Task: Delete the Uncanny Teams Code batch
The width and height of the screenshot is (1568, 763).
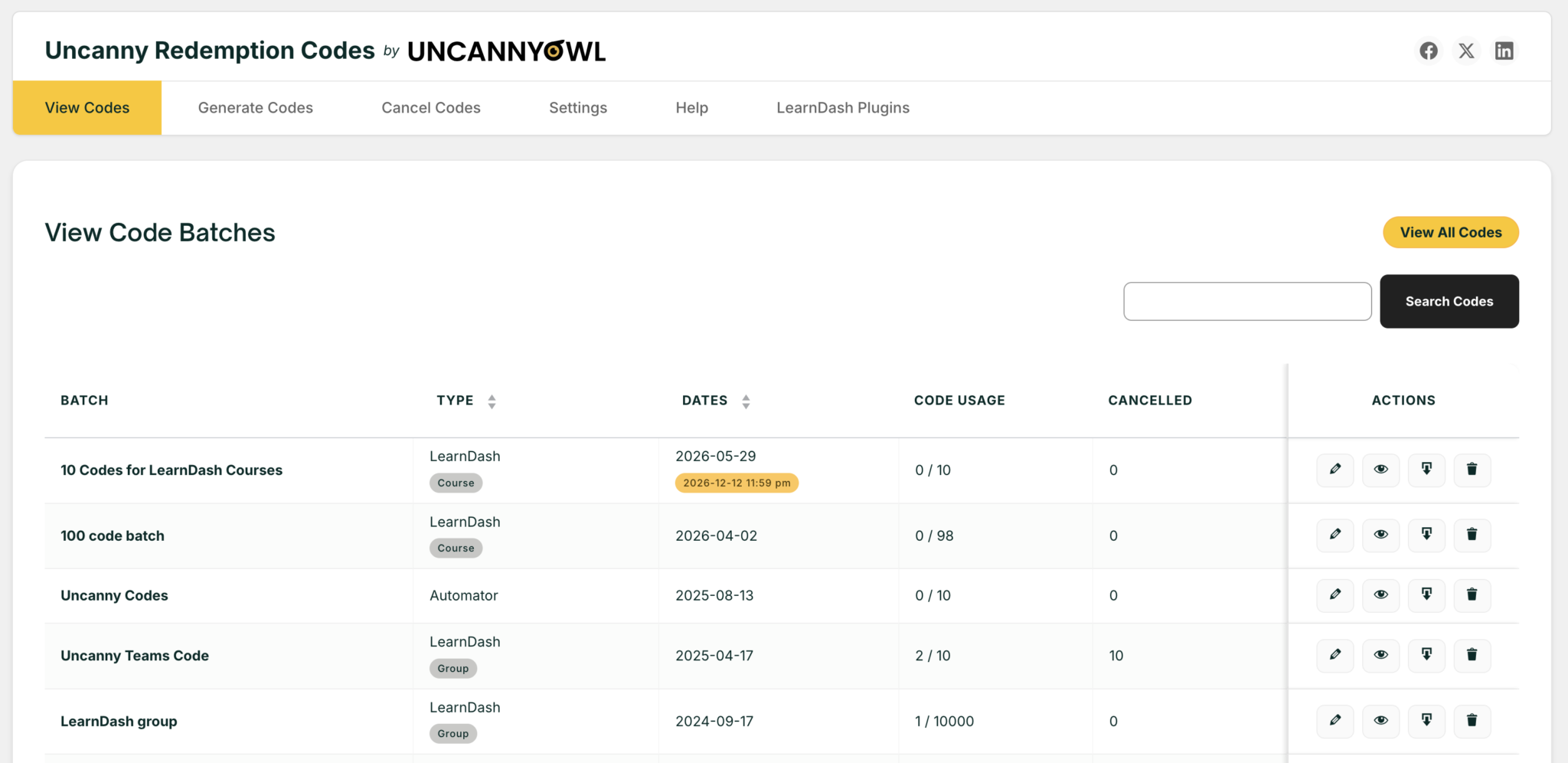Action: tap(1472, 655)
